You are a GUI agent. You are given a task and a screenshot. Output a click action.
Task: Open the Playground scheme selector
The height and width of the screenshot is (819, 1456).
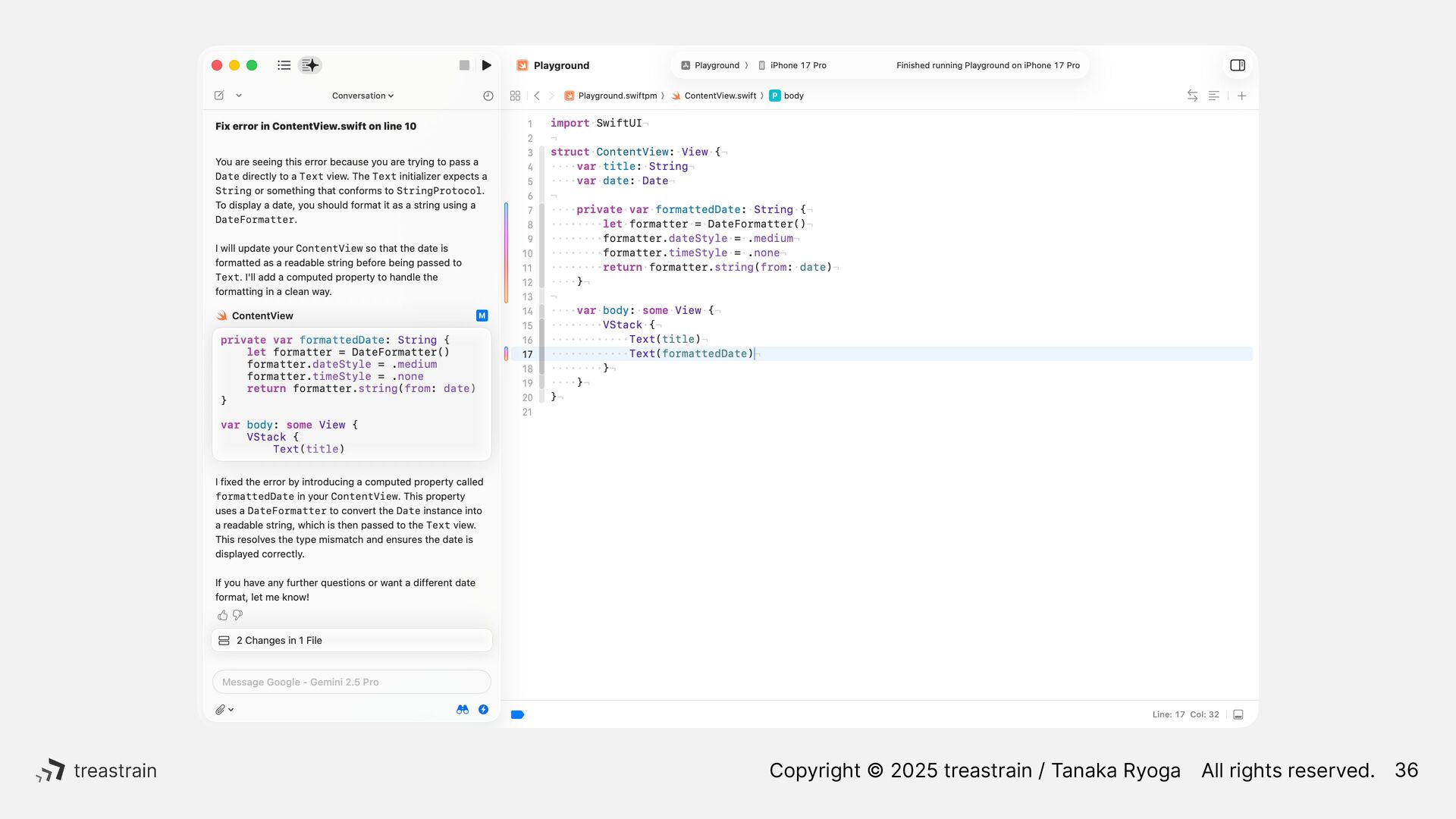(x=711, y=65)
